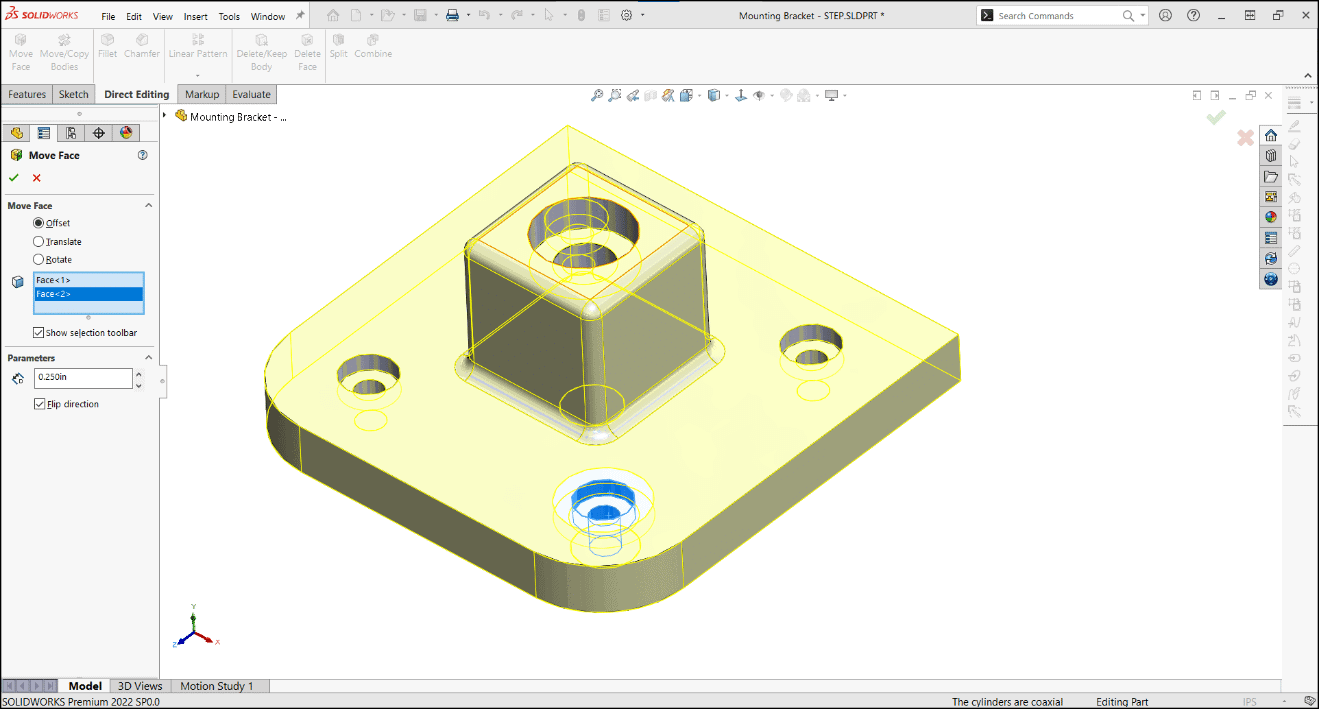Select the Offset radio button
Image resolution: width=1319 pixels, height=709 pixels.
(39, 223)
